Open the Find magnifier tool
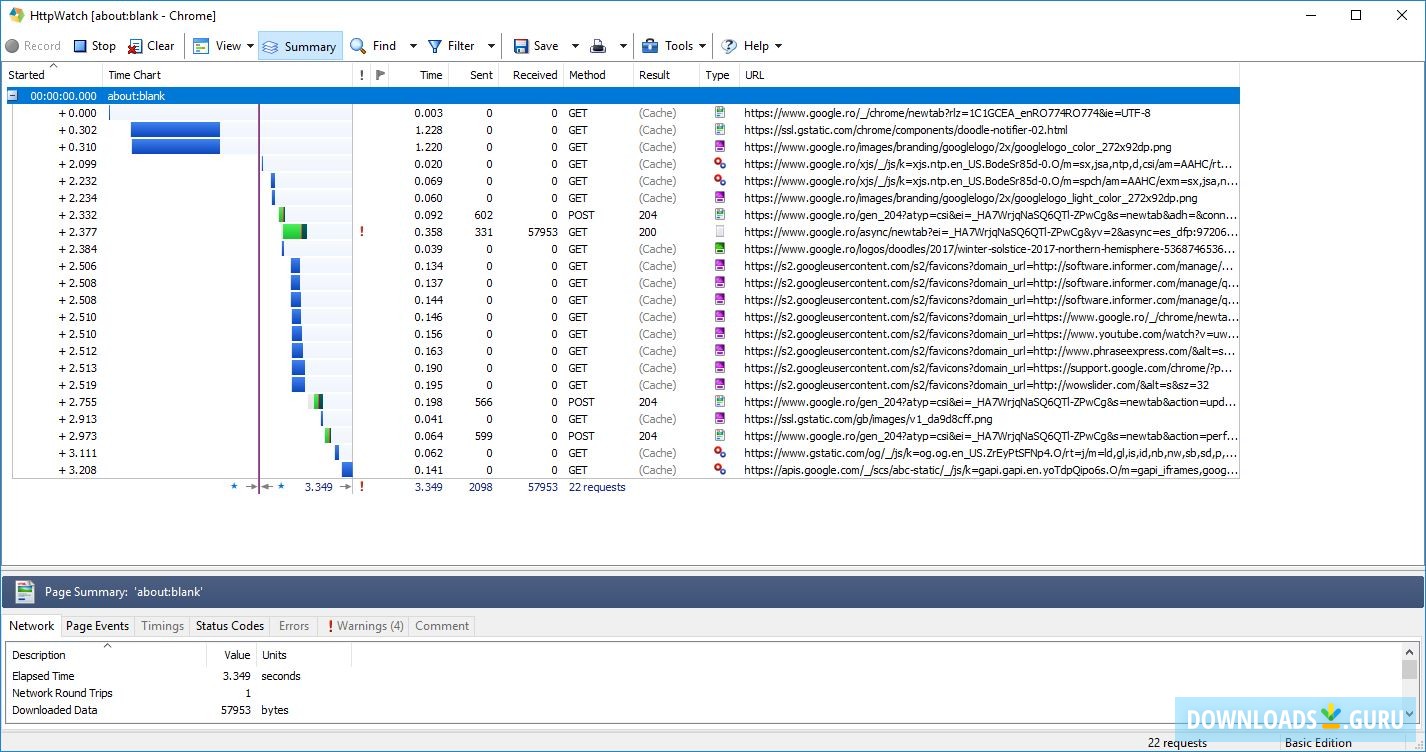The image size is (1426, 752). (373, 46)
